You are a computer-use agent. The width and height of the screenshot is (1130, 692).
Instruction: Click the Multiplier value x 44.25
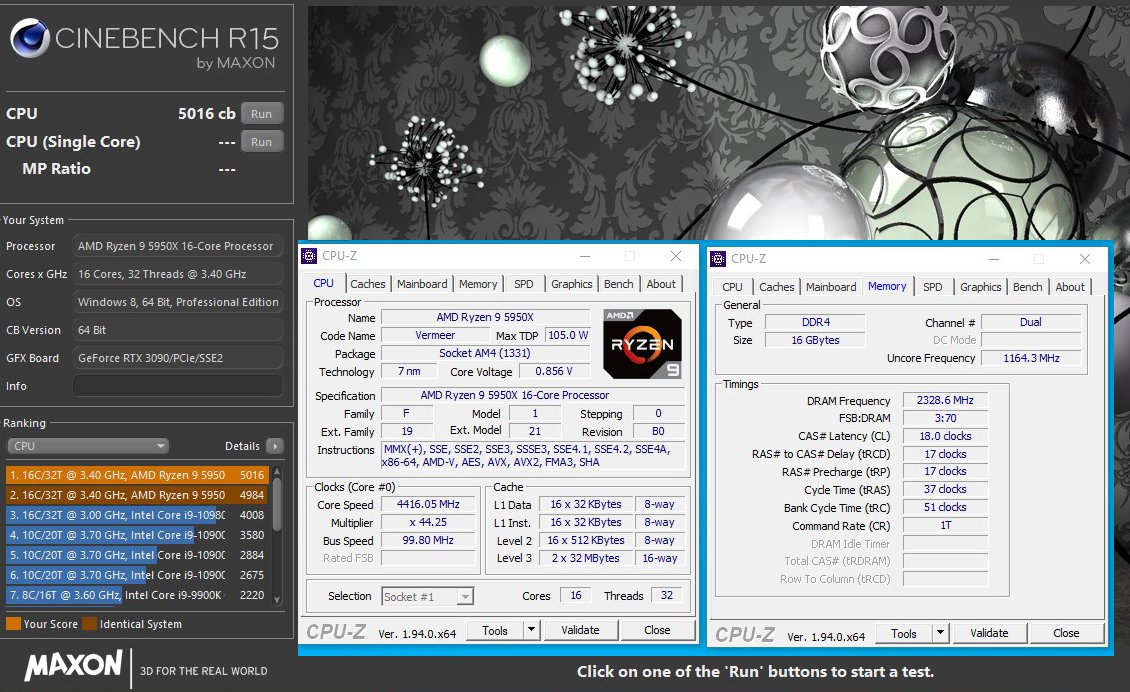(428, 523)
